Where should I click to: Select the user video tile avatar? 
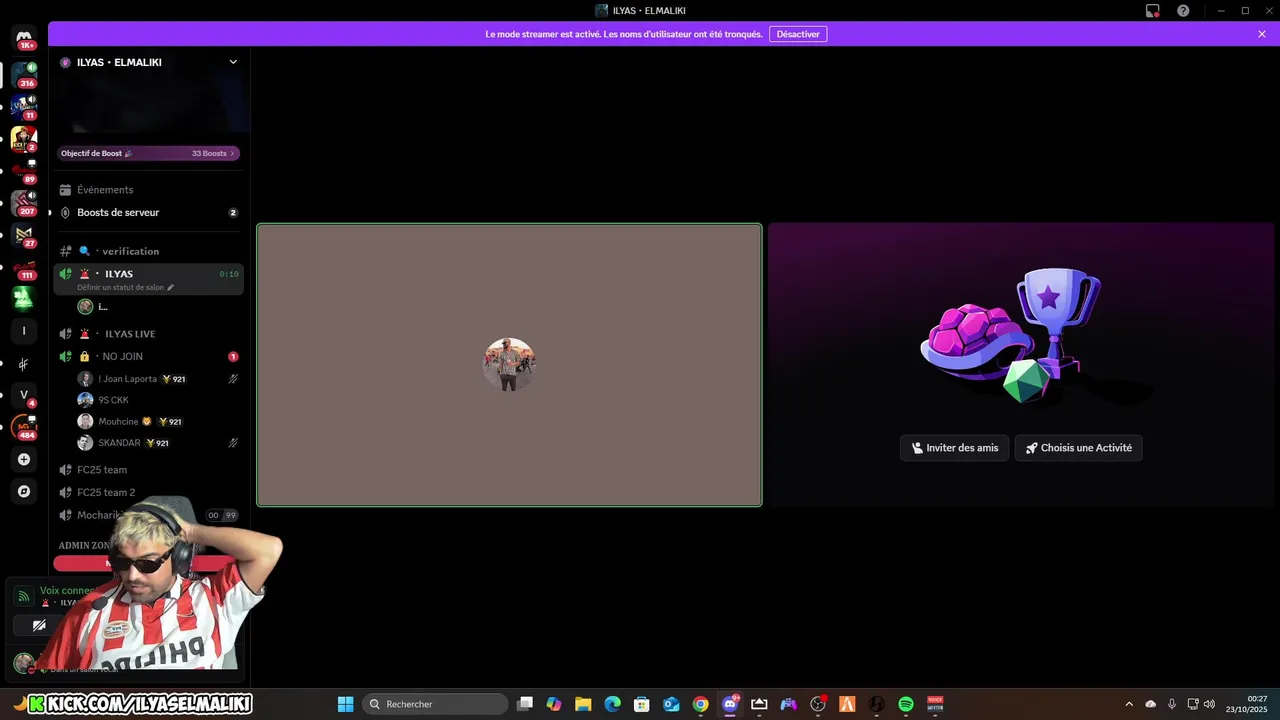(509, 364)
